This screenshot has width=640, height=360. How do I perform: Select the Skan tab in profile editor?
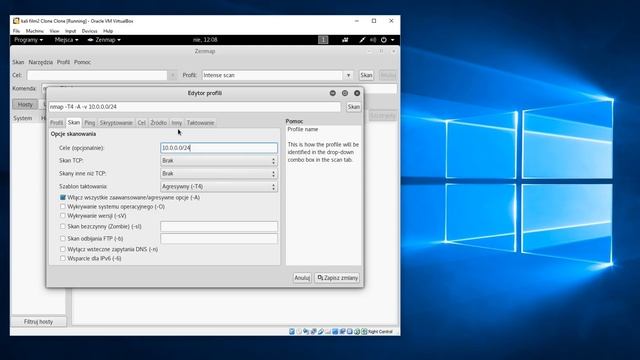click(x=74, y=122)
